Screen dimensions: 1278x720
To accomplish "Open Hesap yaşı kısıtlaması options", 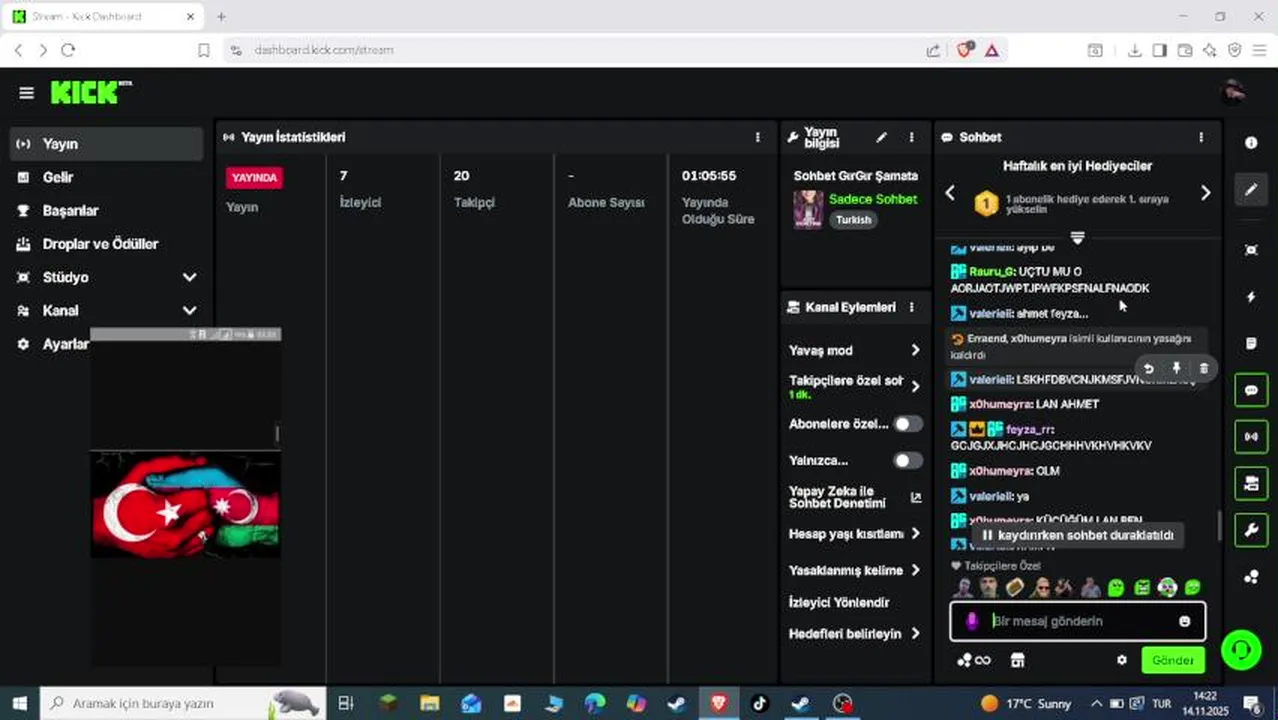I will (x=855, y=534).
